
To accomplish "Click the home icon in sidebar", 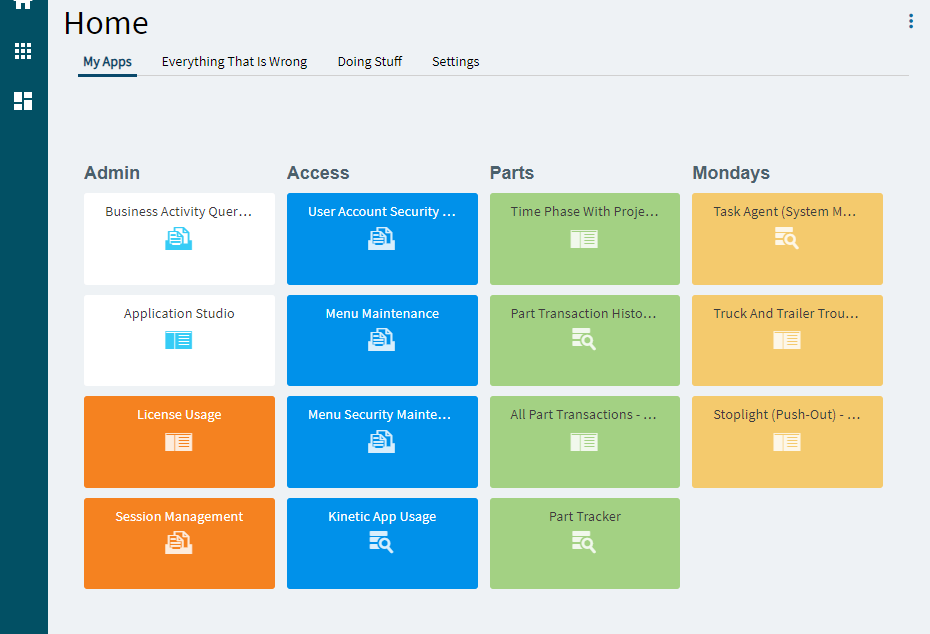I will tap(23, 4).
